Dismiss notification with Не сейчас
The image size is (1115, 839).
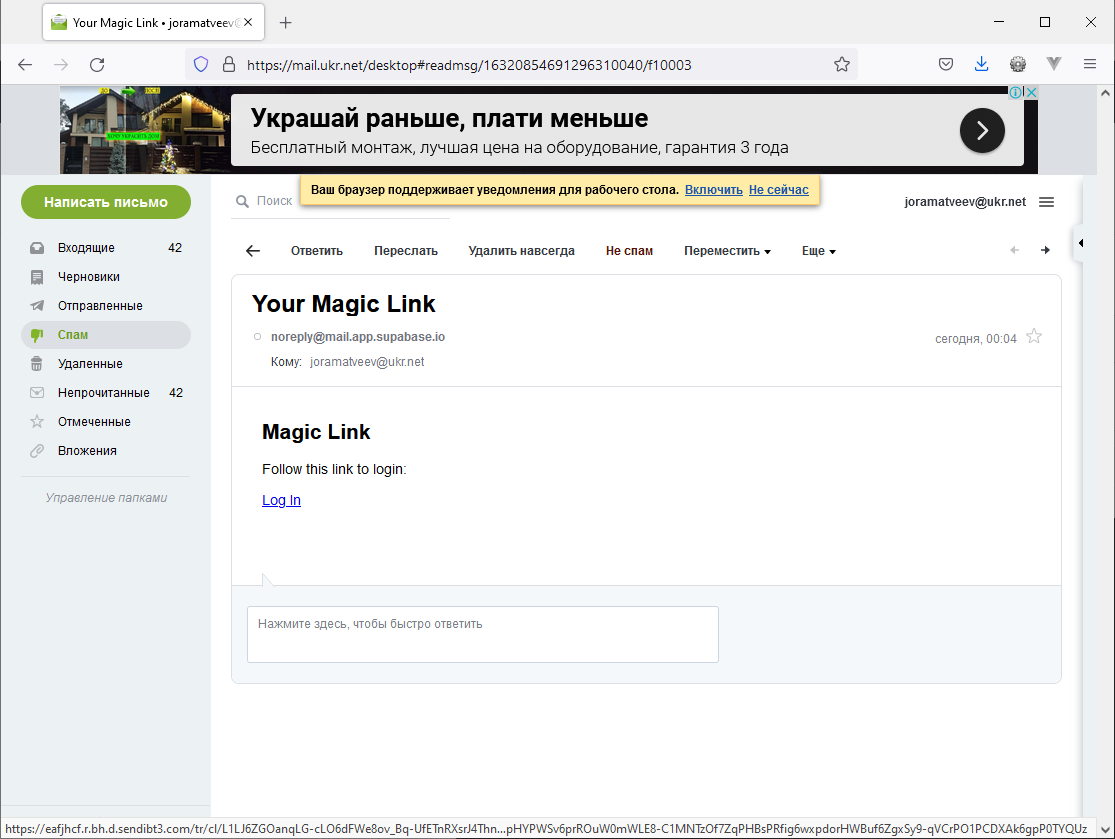(x=778, y=190)
